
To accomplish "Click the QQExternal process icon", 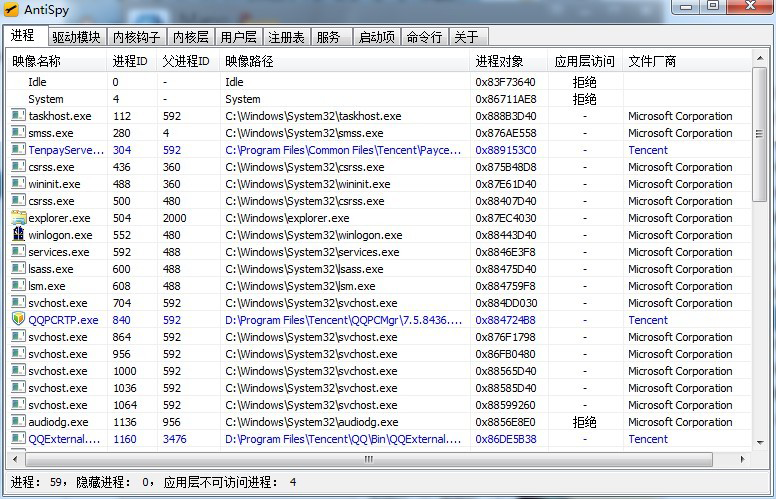I will pos(18,439).
